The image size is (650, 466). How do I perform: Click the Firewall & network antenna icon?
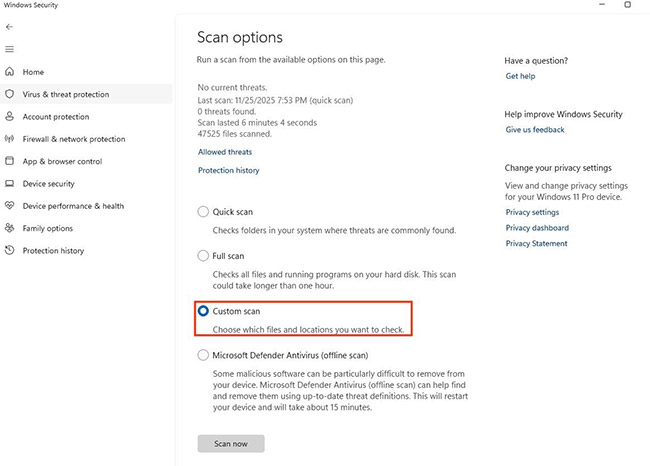pos(9,139)
